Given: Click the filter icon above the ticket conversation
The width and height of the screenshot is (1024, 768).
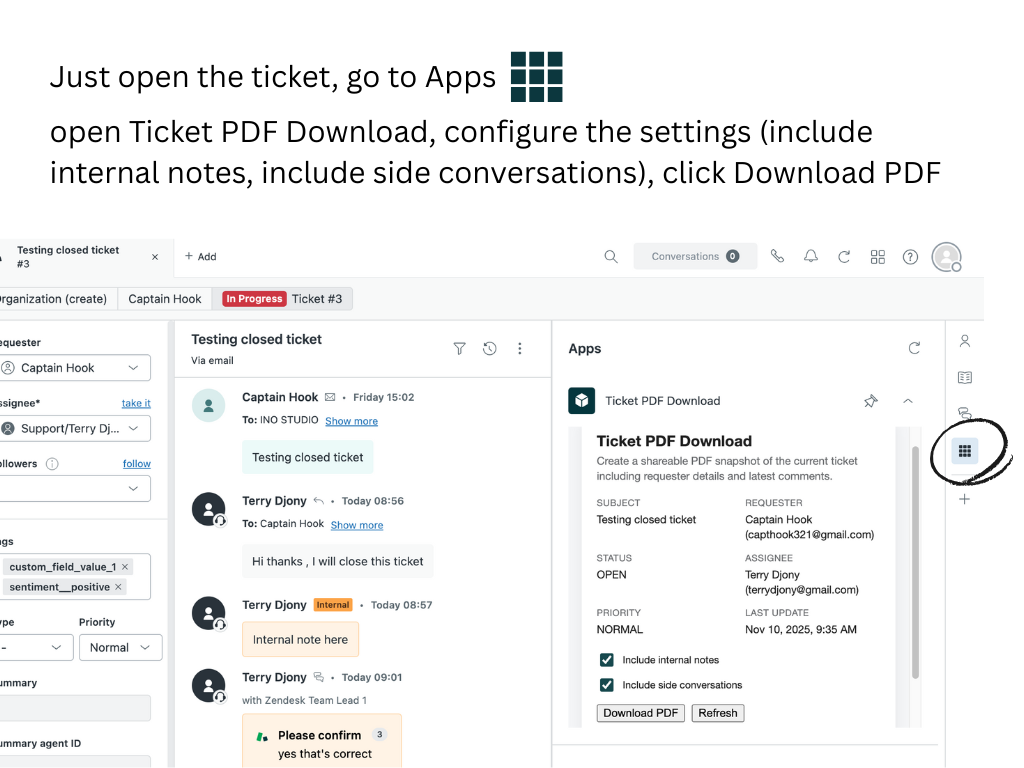Looking at the screenshot, I should (x=459, y=348).
